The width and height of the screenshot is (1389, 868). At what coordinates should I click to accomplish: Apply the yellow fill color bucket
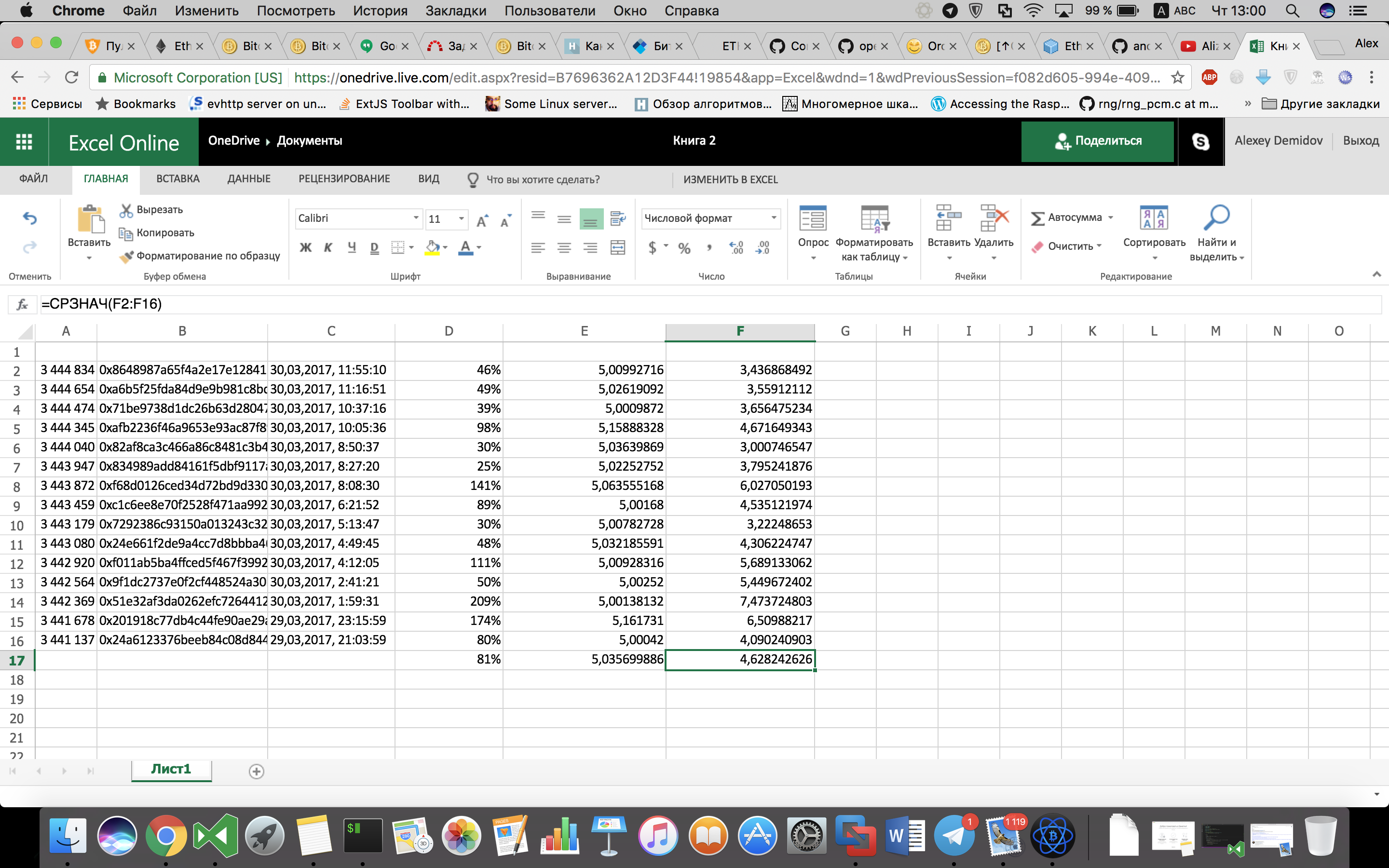[432, 247]
